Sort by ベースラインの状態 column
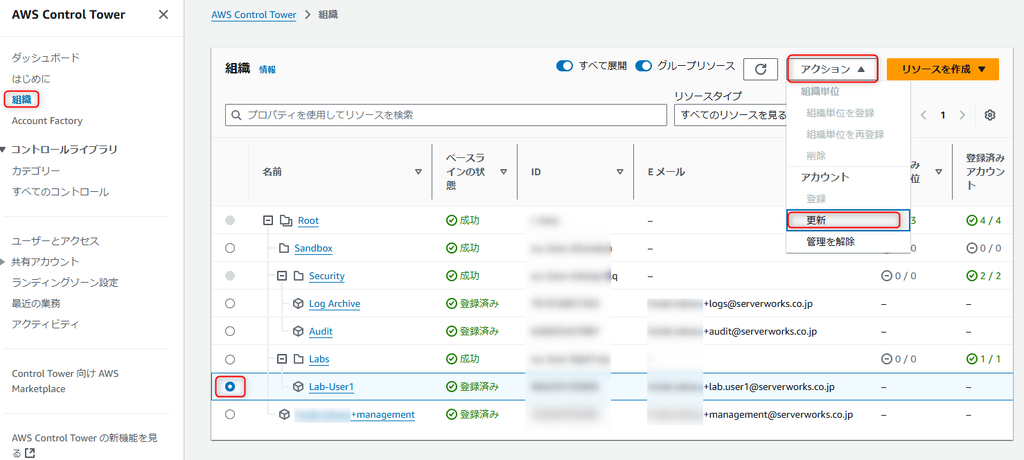This screenshot has height=460, width=1024. 504,172
